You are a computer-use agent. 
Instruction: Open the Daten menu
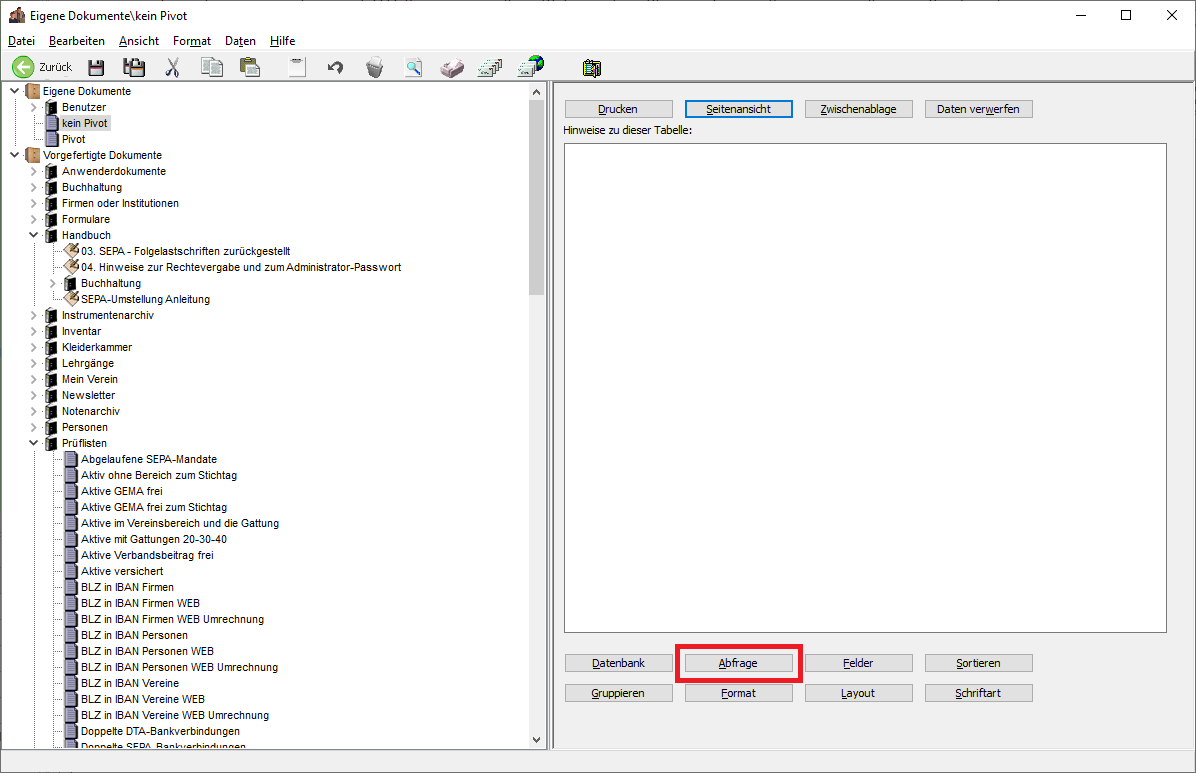pyautogui.click(x=240, y=41)
